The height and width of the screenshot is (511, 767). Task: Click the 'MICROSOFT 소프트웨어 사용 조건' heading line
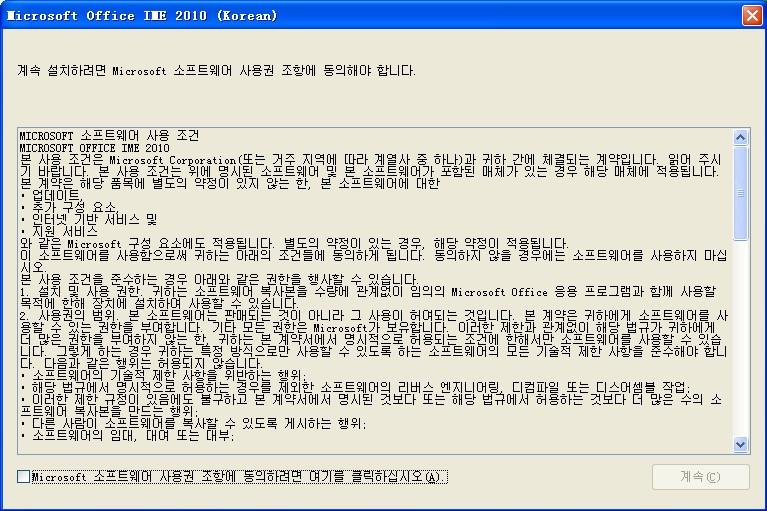point(109,135)
